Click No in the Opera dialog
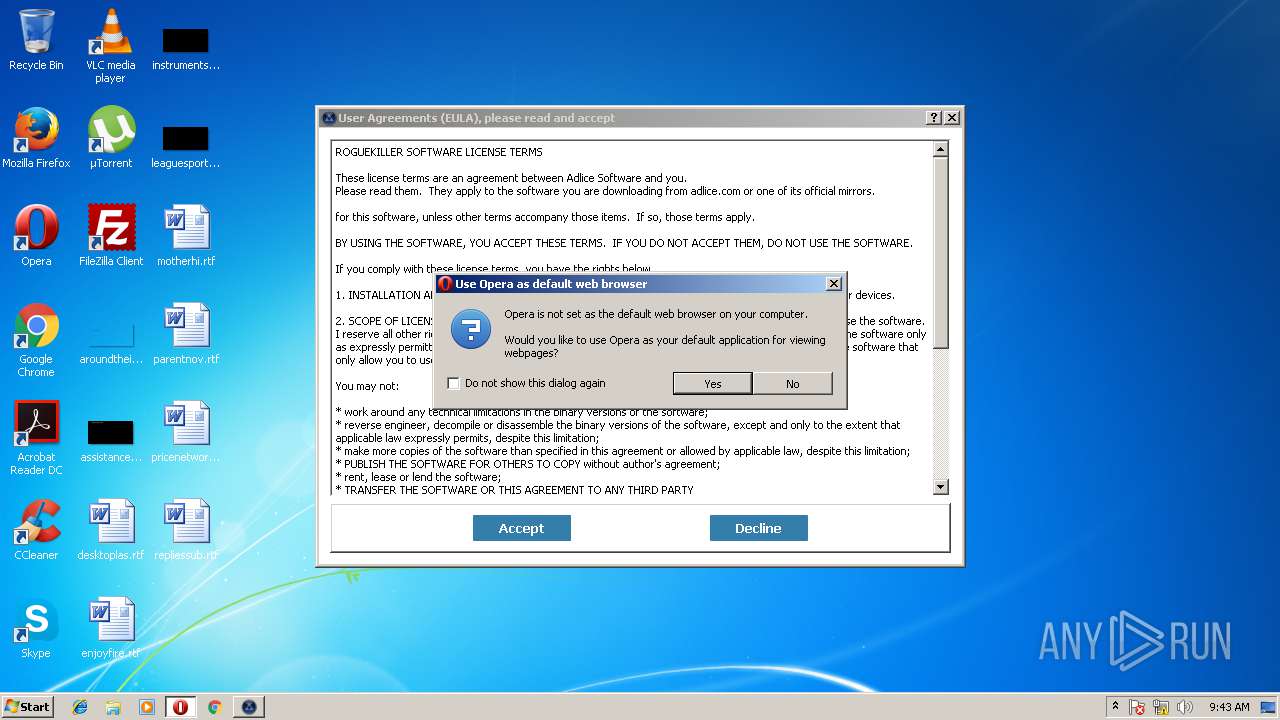1280x720 pixels. click(x=792, y=383)
